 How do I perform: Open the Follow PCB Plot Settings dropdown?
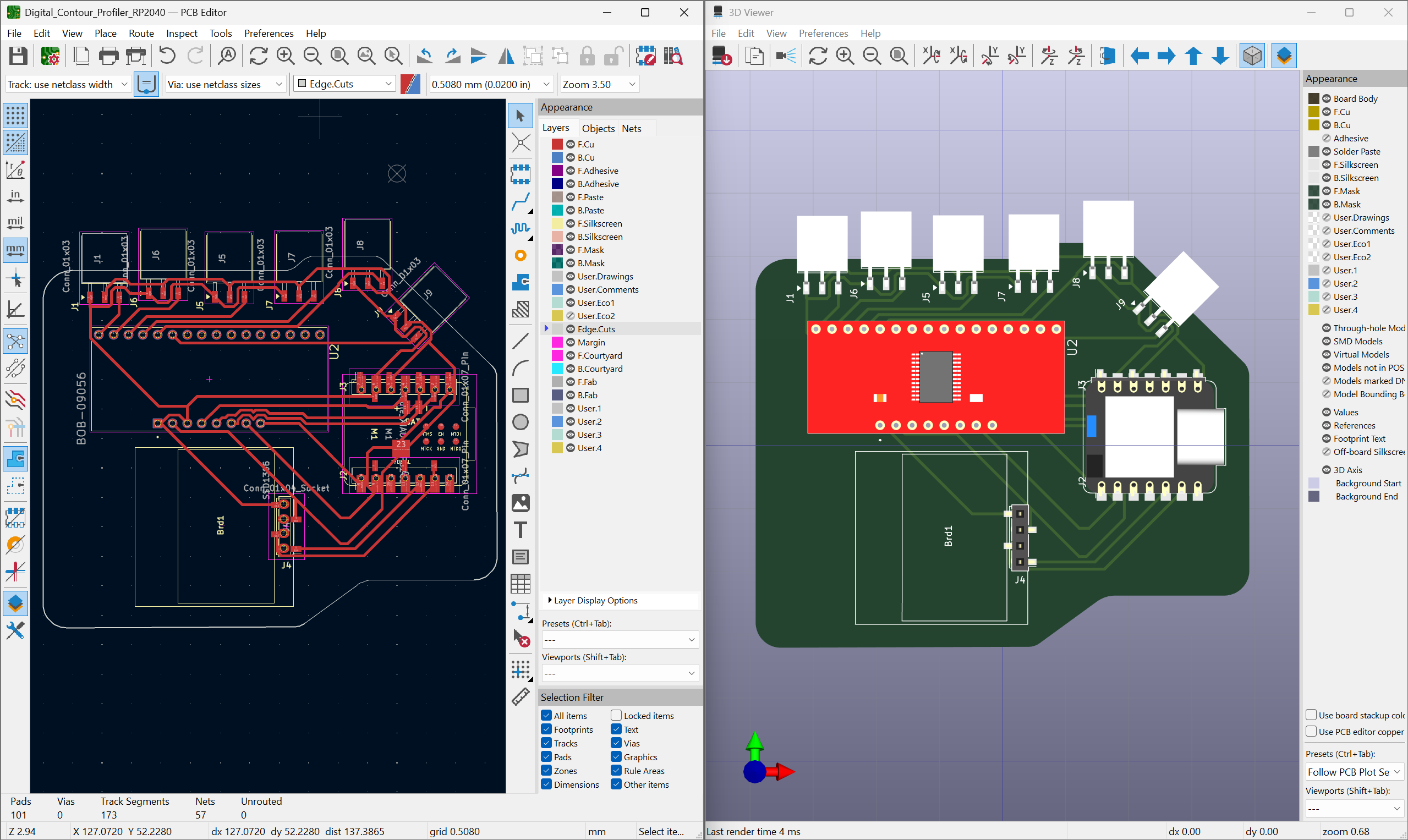(1354, 771)
